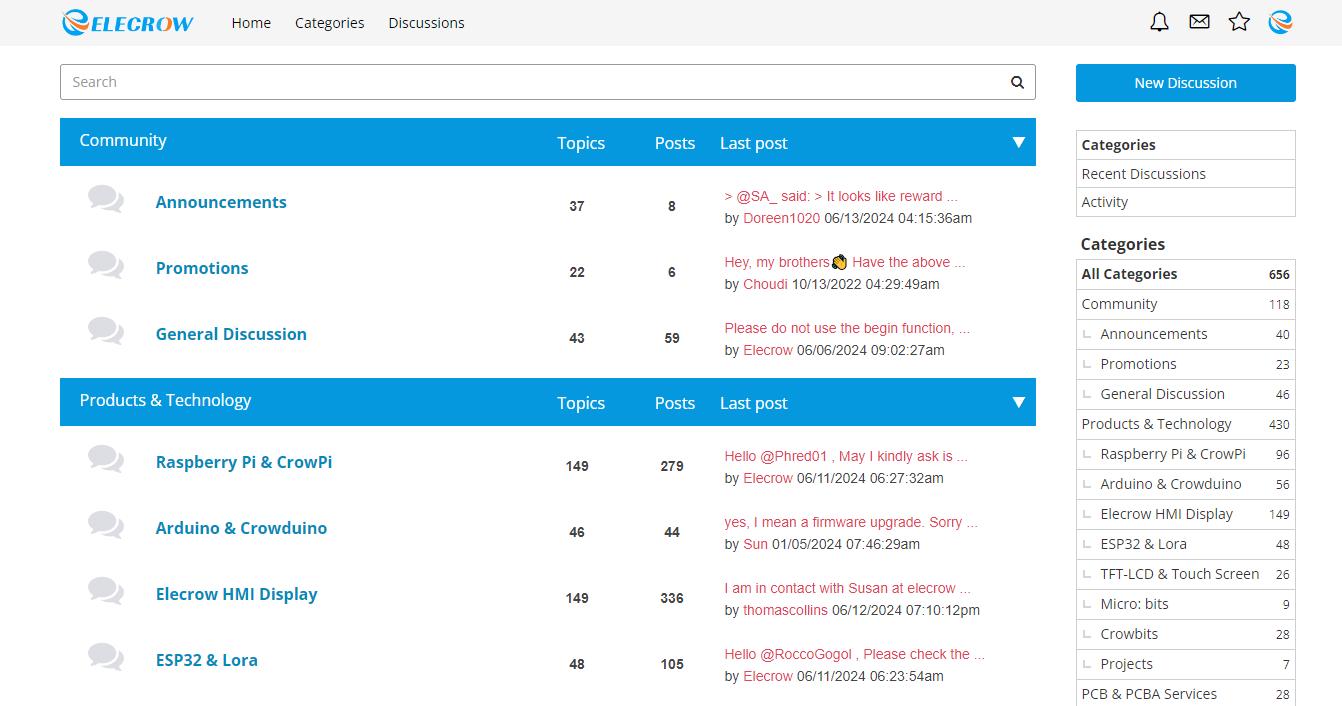Screen dimensions: 1342x706
Task: Select Activity in sidebar
Action: pos(1186,201)
